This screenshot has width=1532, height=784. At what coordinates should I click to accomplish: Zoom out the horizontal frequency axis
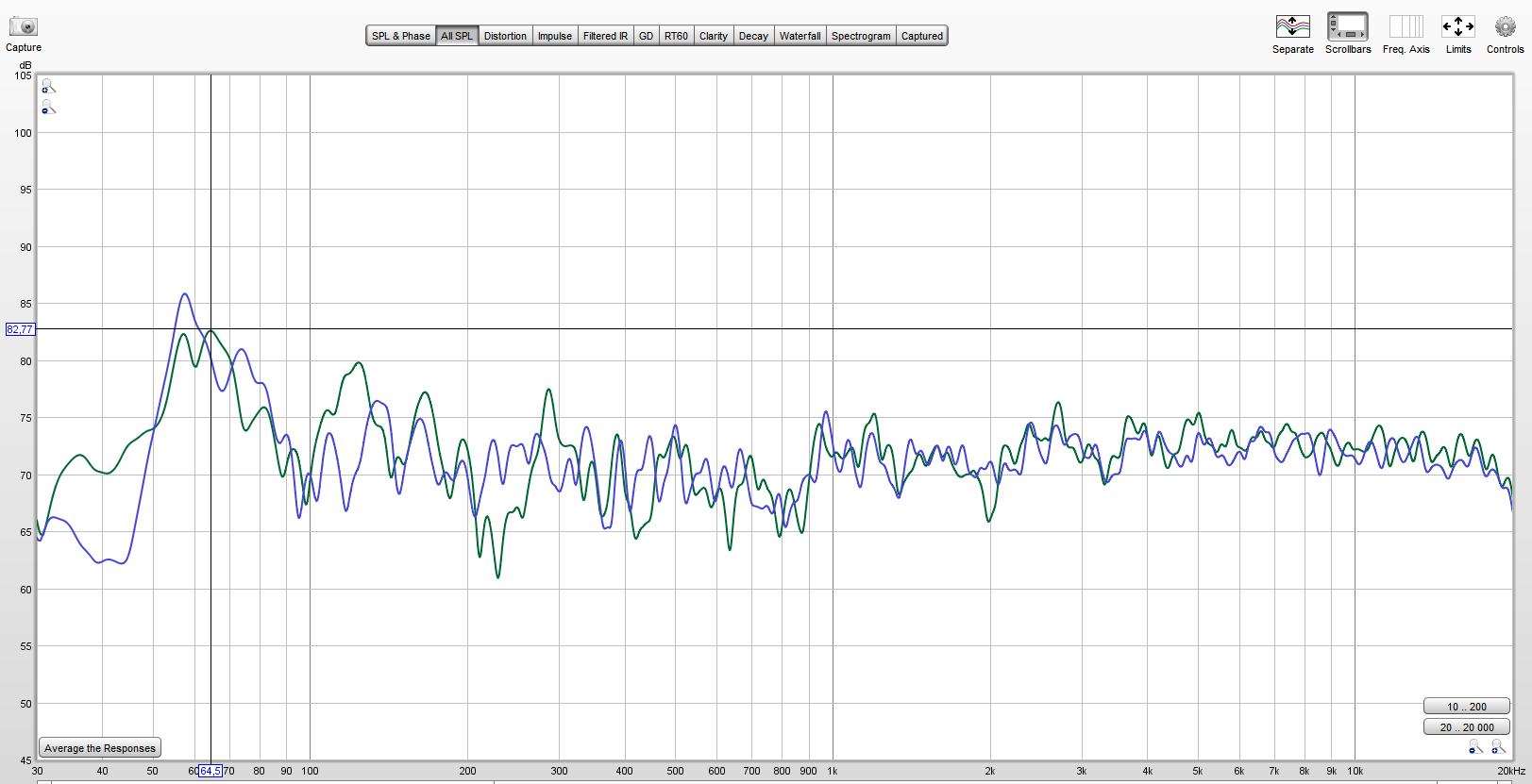[1475, 747]
